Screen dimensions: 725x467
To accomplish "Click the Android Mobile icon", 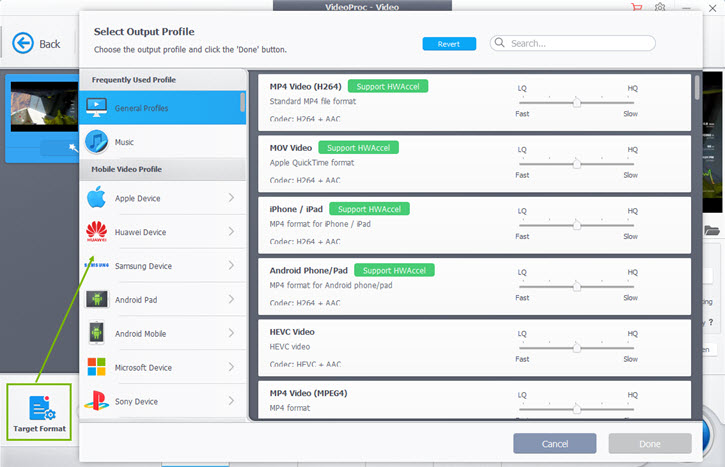I will (x=96, y=332).
